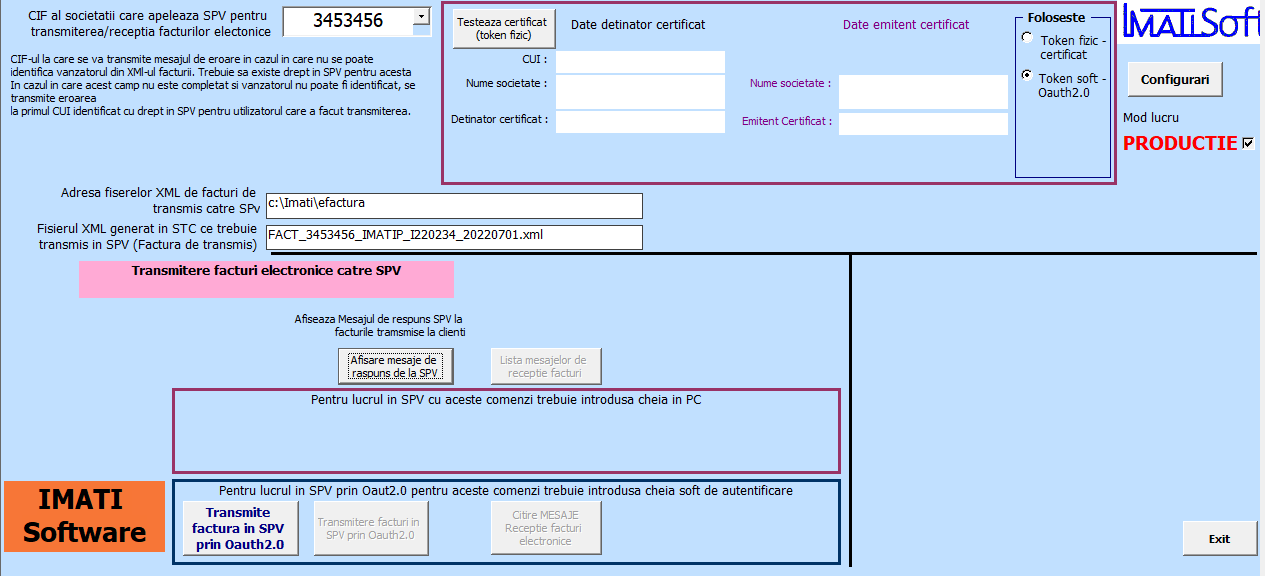Click Lista mesajelor de receptie facturi button
The image size is (1265, 576).
pos(547,366)
